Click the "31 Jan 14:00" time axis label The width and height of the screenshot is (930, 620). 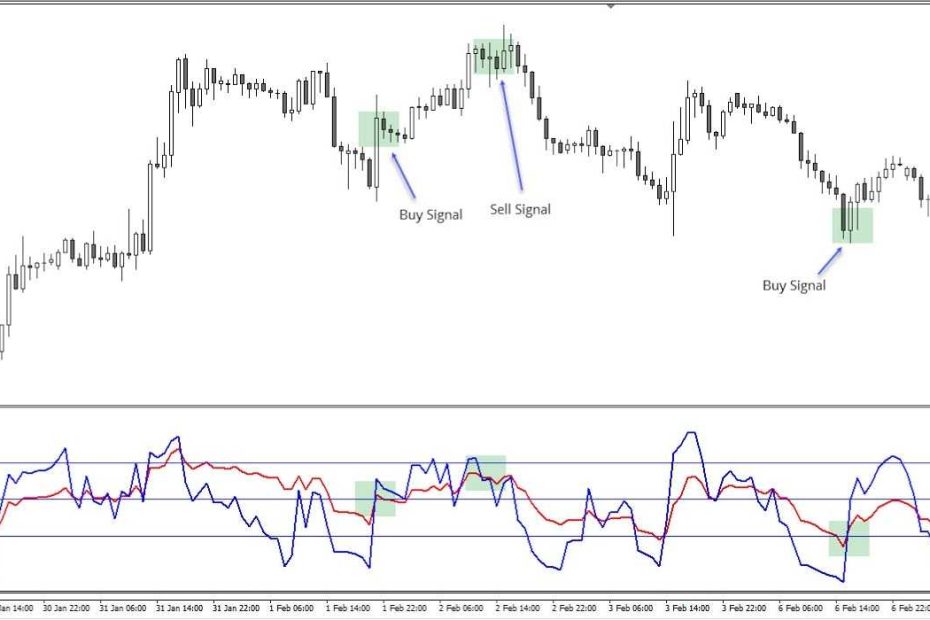point(180,607)
